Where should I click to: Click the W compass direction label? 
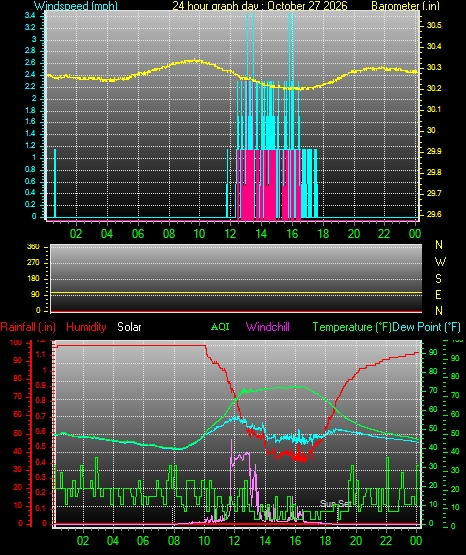[440, 262]
